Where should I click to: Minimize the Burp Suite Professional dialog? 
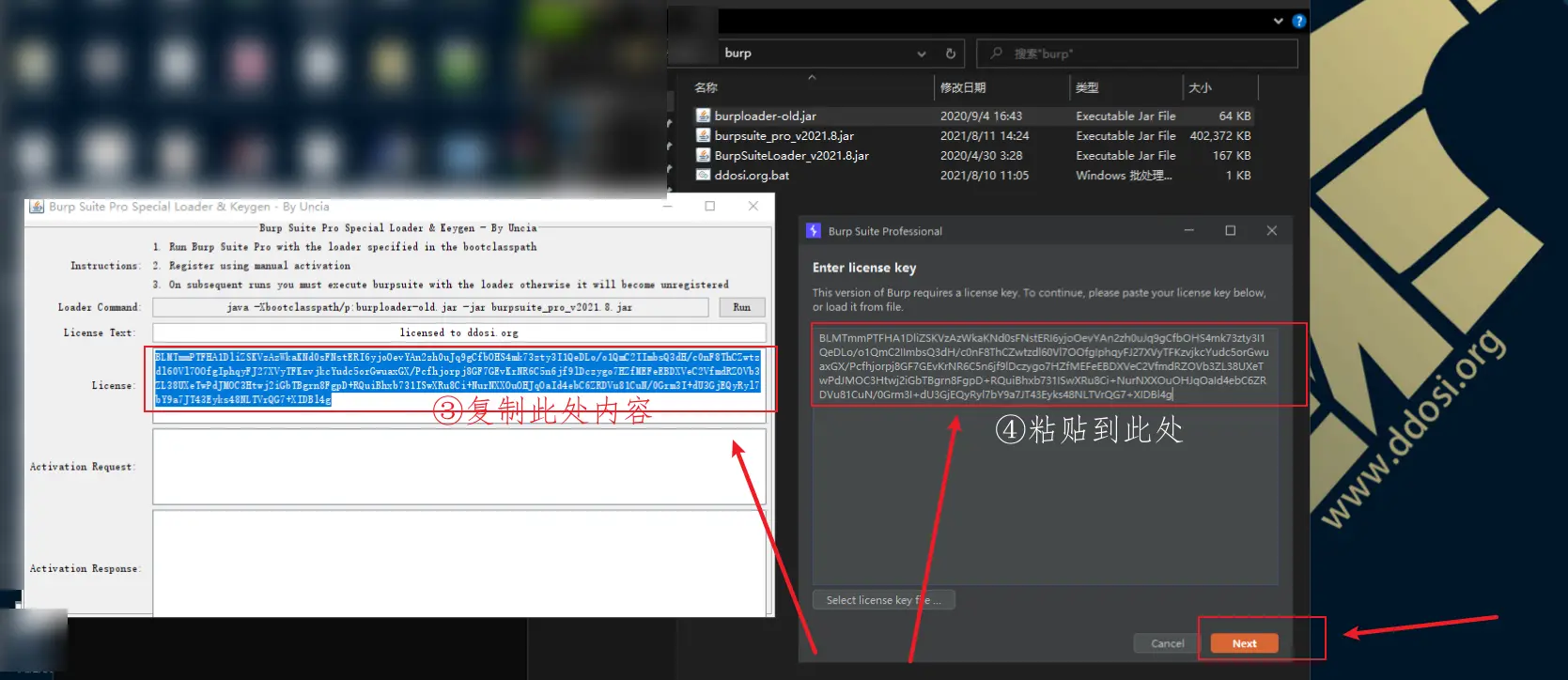point(1188,231)
